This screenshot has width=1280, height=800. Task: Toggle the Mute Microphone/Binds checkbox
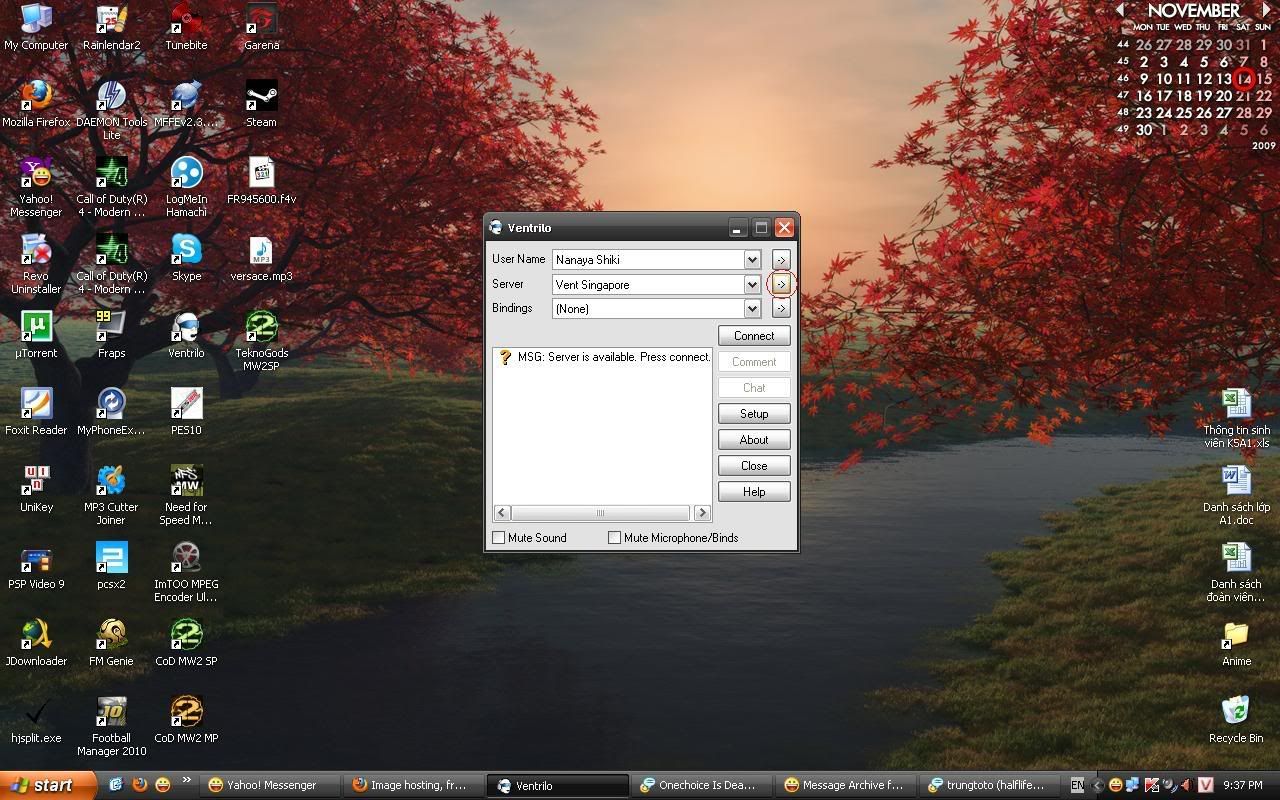tap(615, 538)
